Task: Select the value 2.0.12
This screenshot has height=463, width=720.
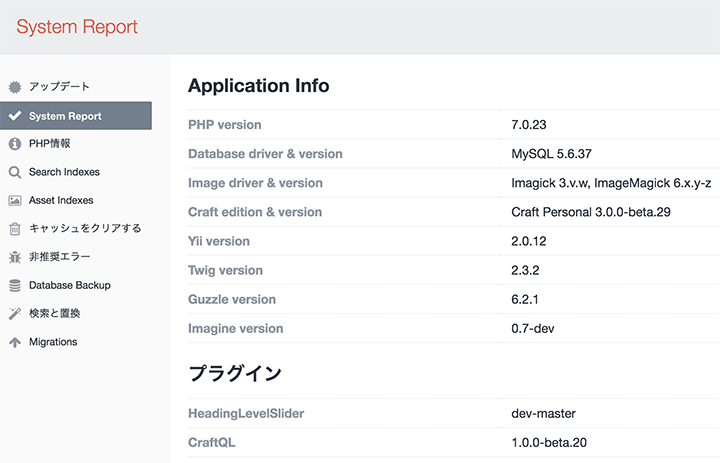Action: click(x=529, y=241)
